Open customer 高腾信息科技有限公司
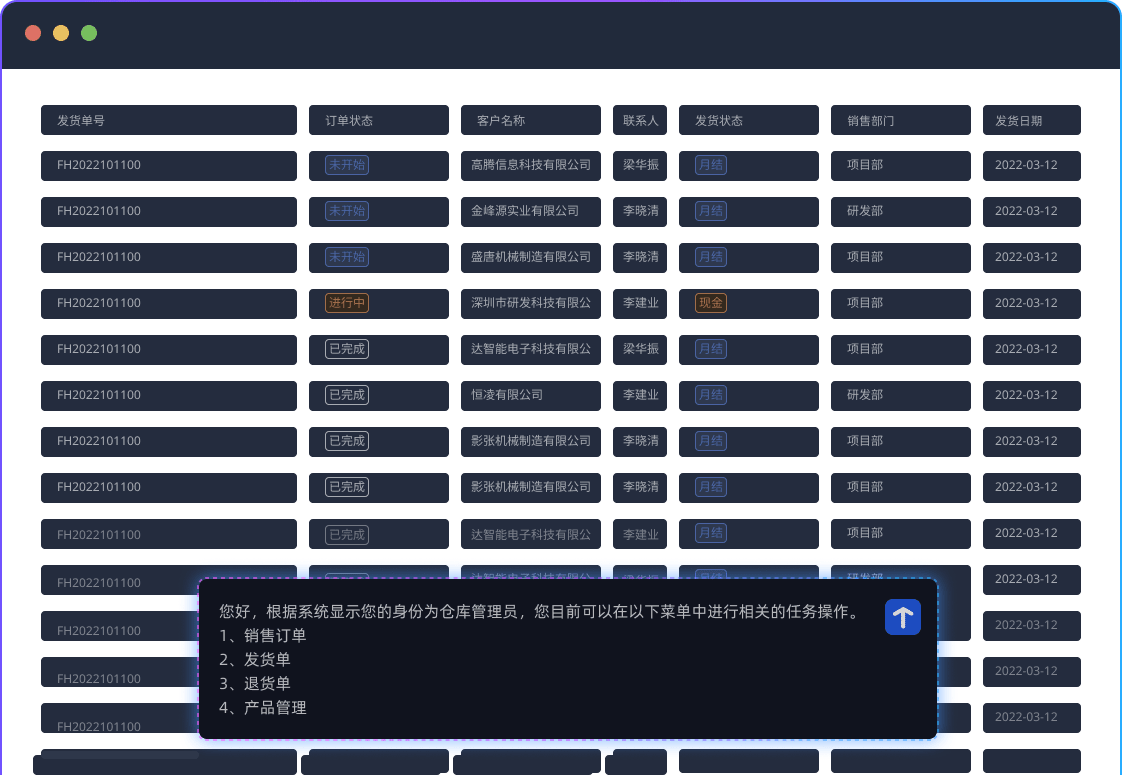This screenshot has height=775, width=1122. tap(531, 165)
